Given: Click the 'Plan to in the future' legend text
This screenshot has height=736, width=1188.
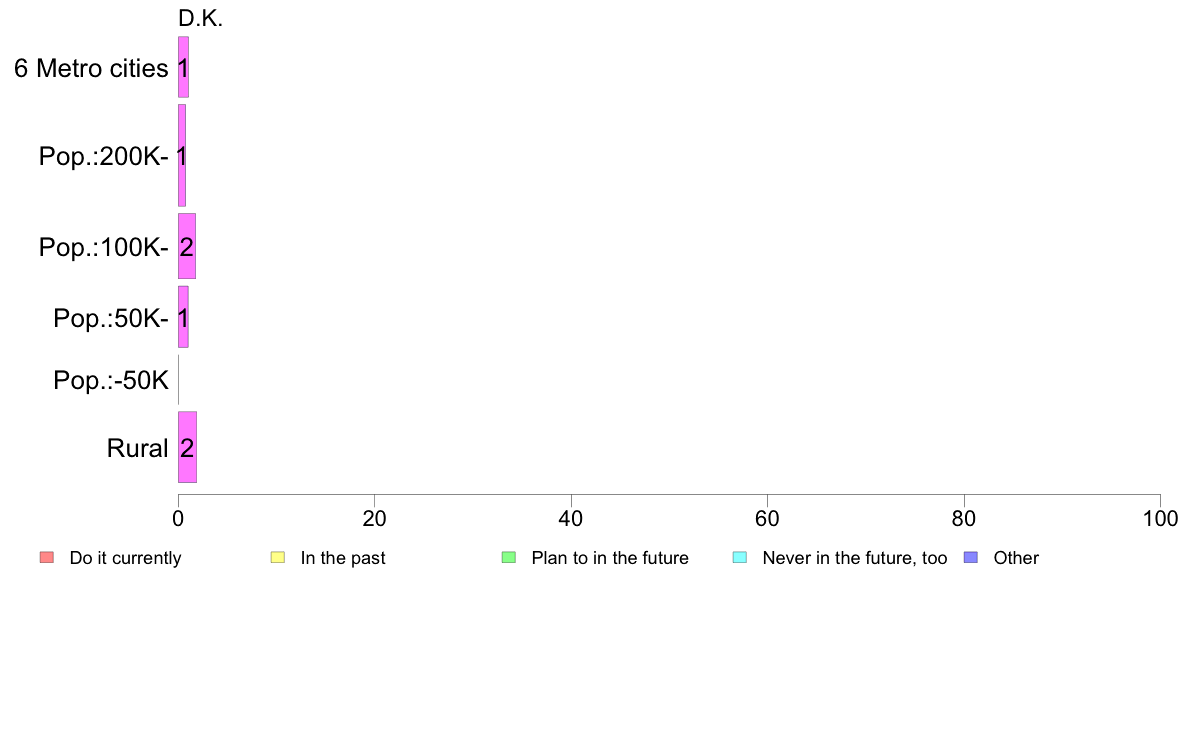Looking at the screenshot, I should click(x=610, y=558).
